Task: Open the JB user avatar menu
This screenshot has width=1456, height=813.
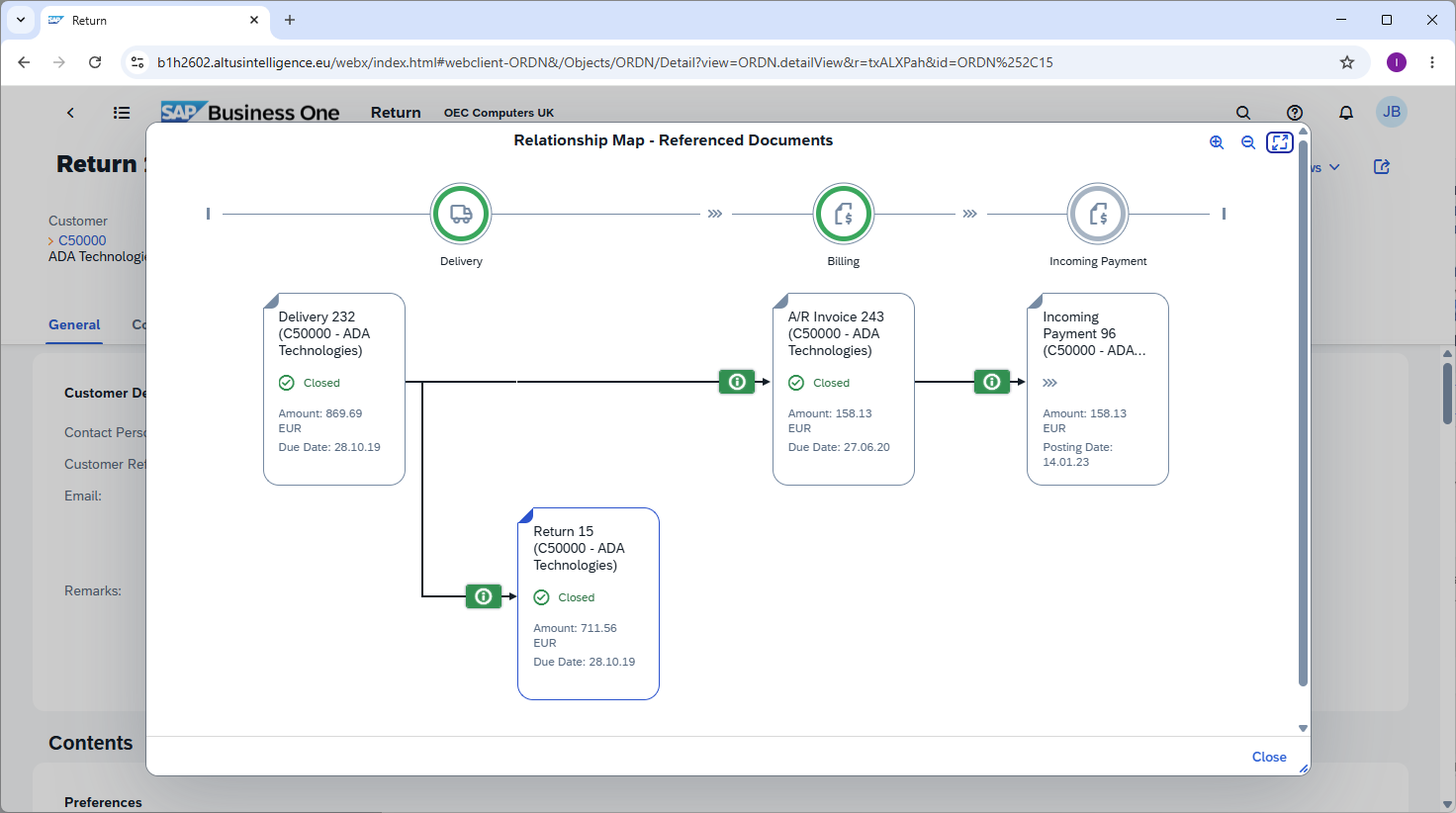Action: (x=1392, y=112)
